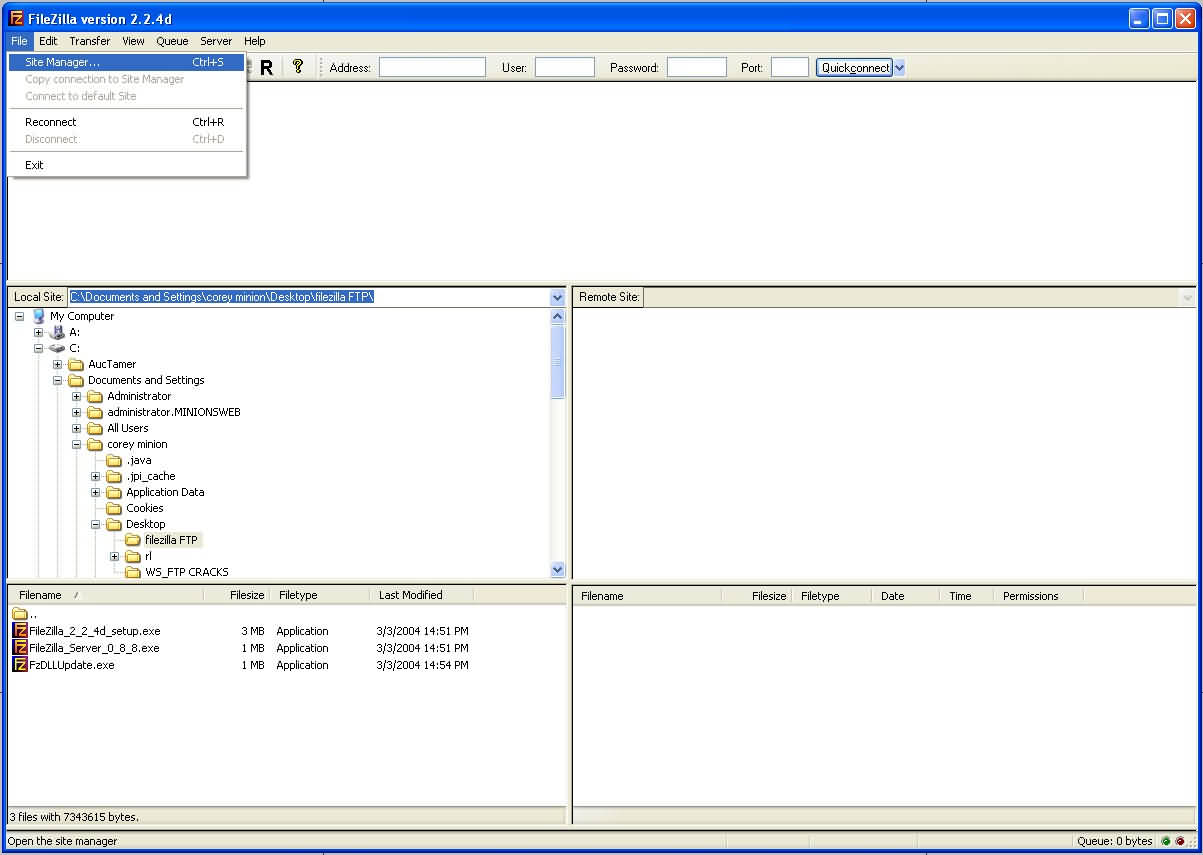Sort local files by Last Modified column
1203x855 pixels.
click(421, 595)
